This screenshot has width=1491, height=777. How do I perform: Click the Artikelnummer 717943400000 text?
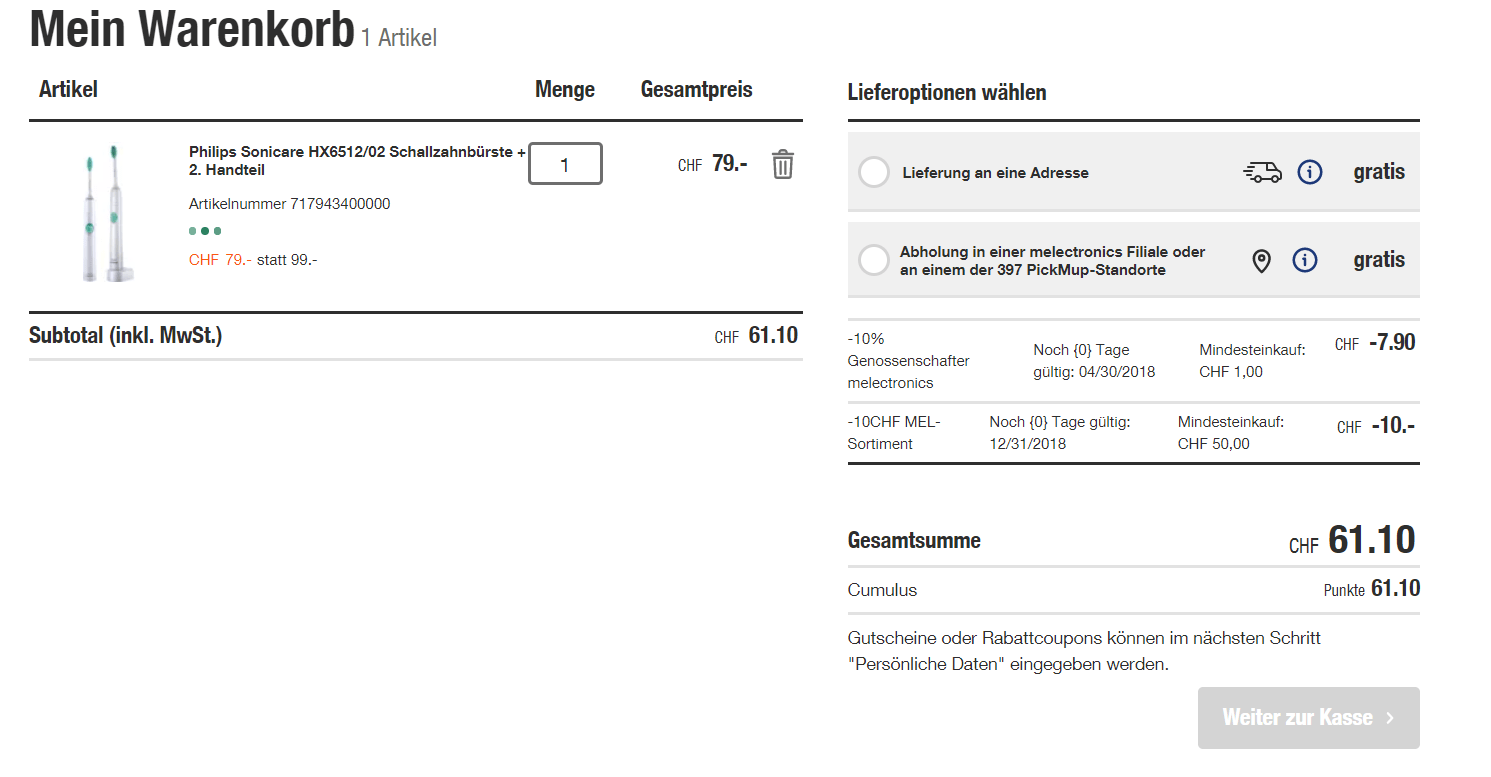(289, 204)
